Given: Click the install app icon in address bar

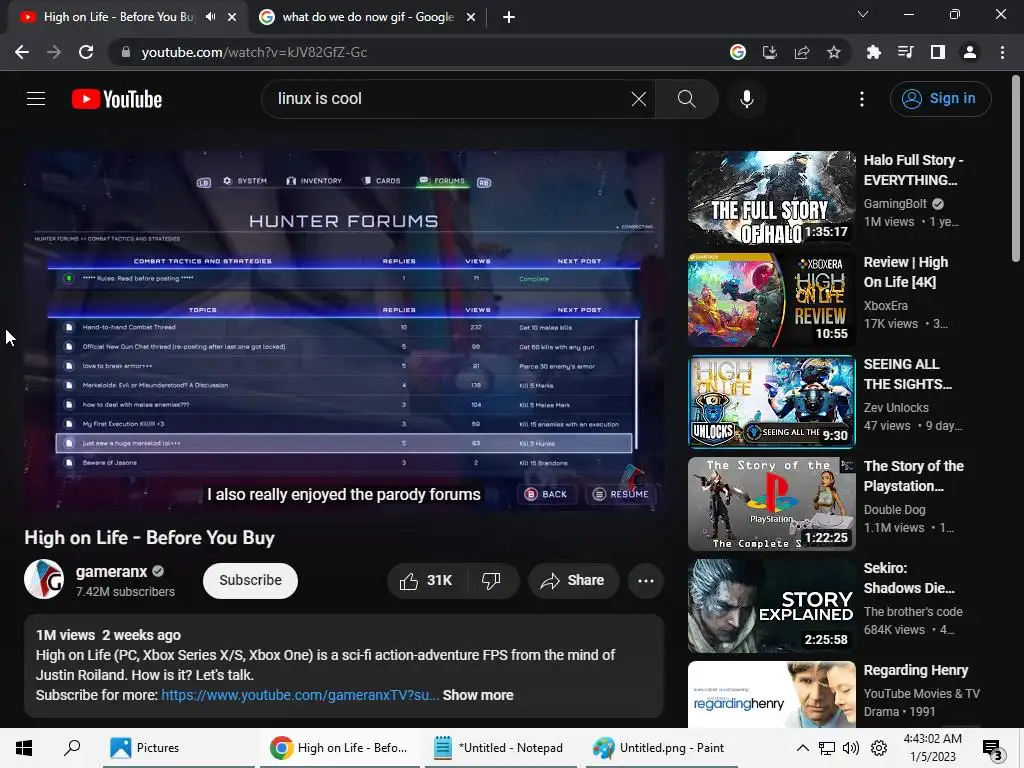Looking at the screenshot, I should point(770,52).
